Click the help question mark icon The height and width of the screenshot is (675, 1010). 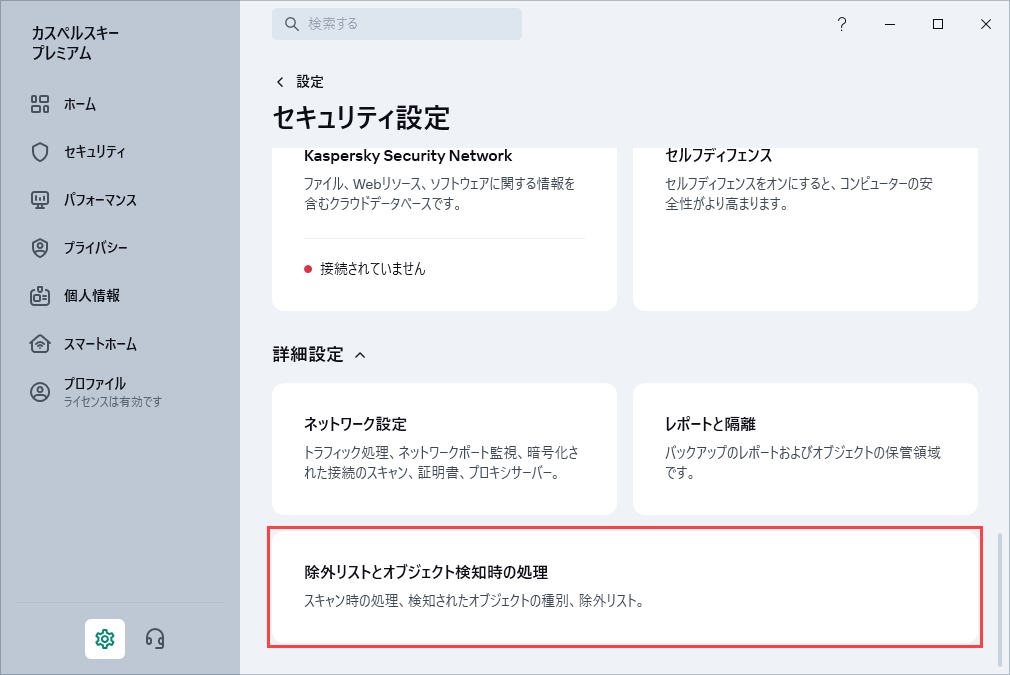tap(842, 24)
